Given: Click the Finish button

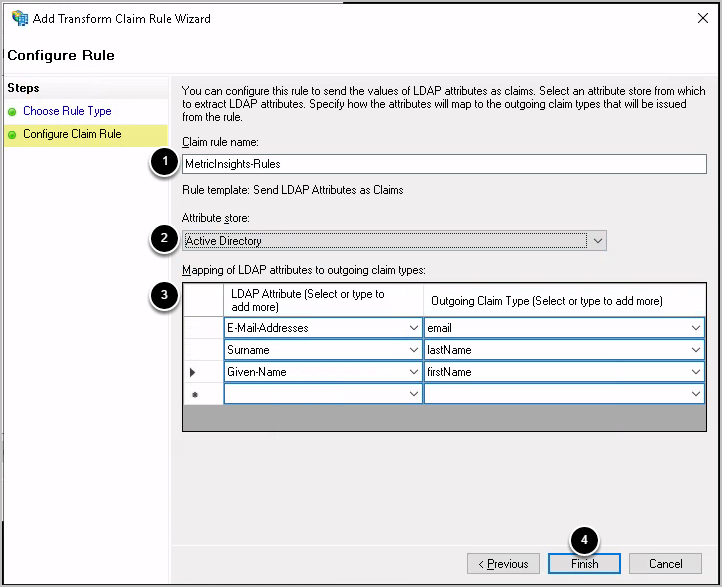Looking at the screenshot, I should point(584,564).
